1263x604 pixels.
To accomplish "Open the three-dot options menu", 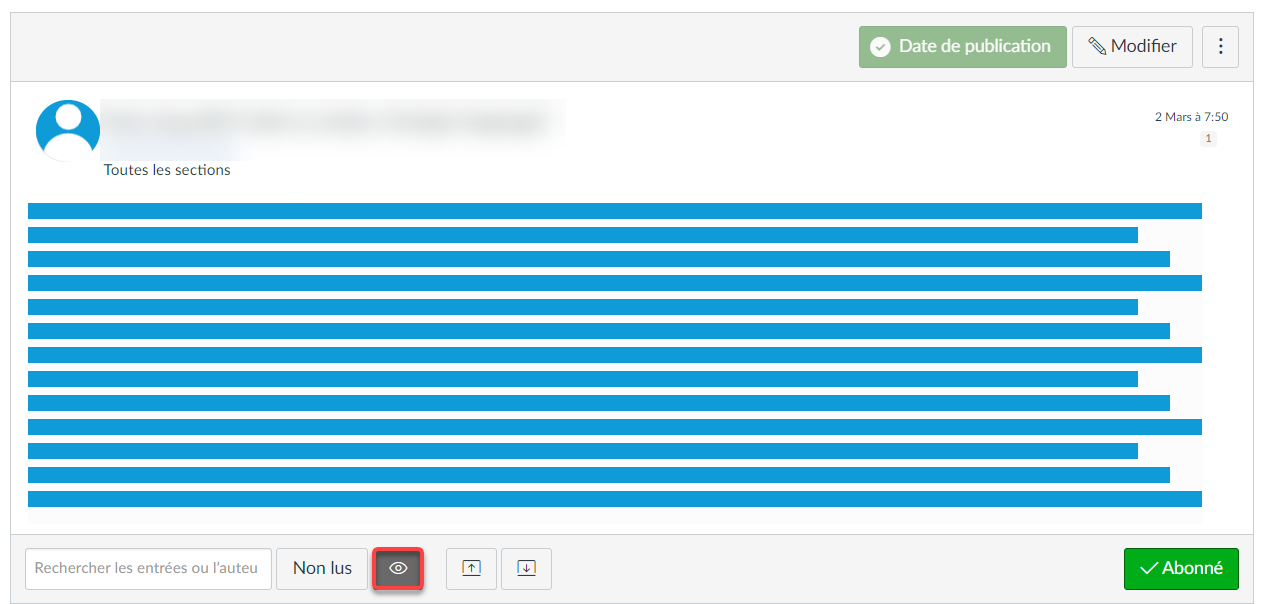I will click(x=1220, y=47).
